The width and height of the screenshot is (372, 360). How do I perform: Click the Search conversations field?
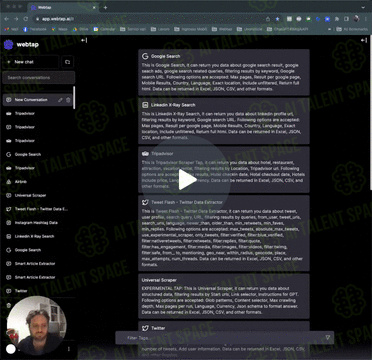(39, 78)
